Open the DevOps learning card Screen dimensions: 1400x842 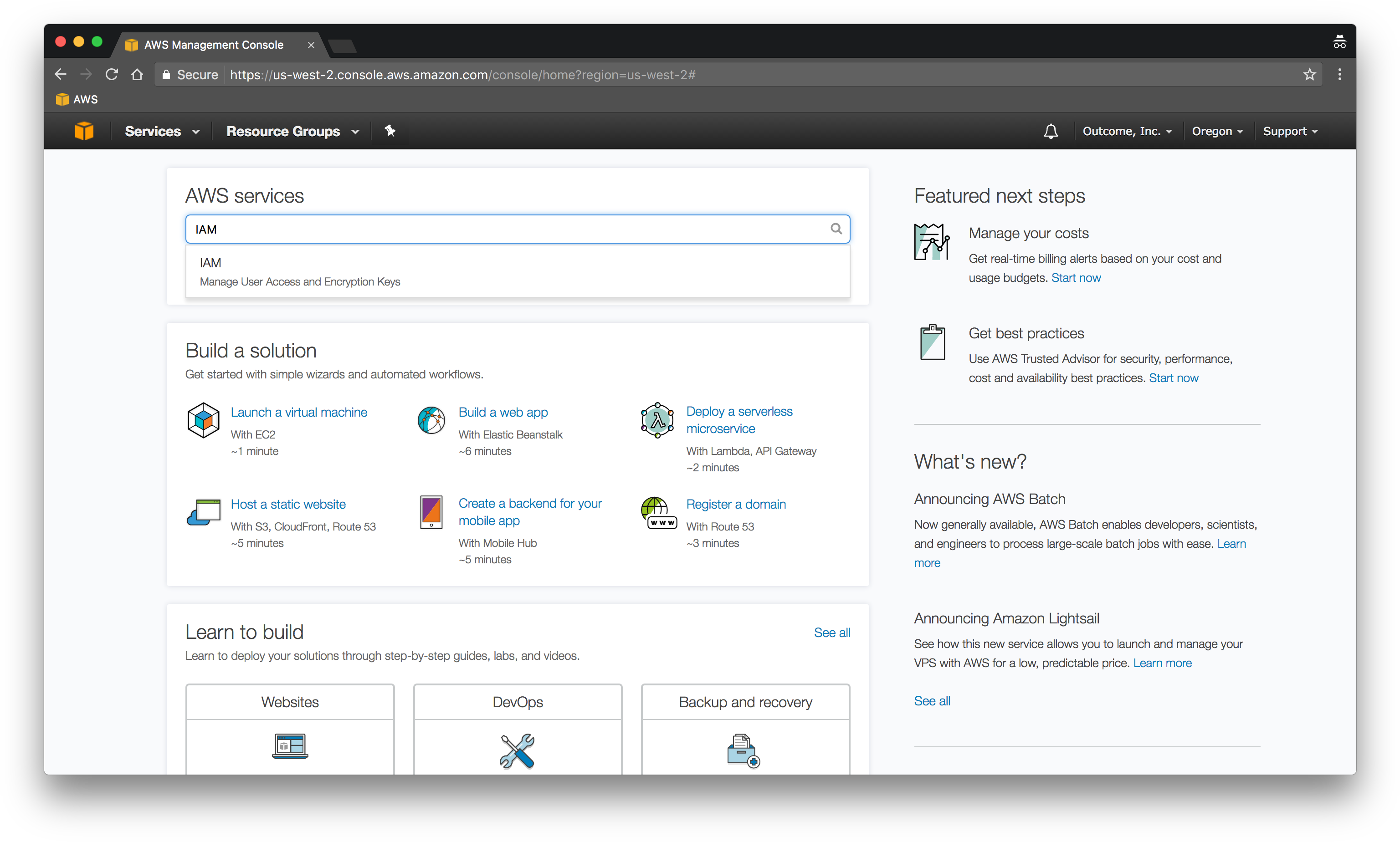517,729
